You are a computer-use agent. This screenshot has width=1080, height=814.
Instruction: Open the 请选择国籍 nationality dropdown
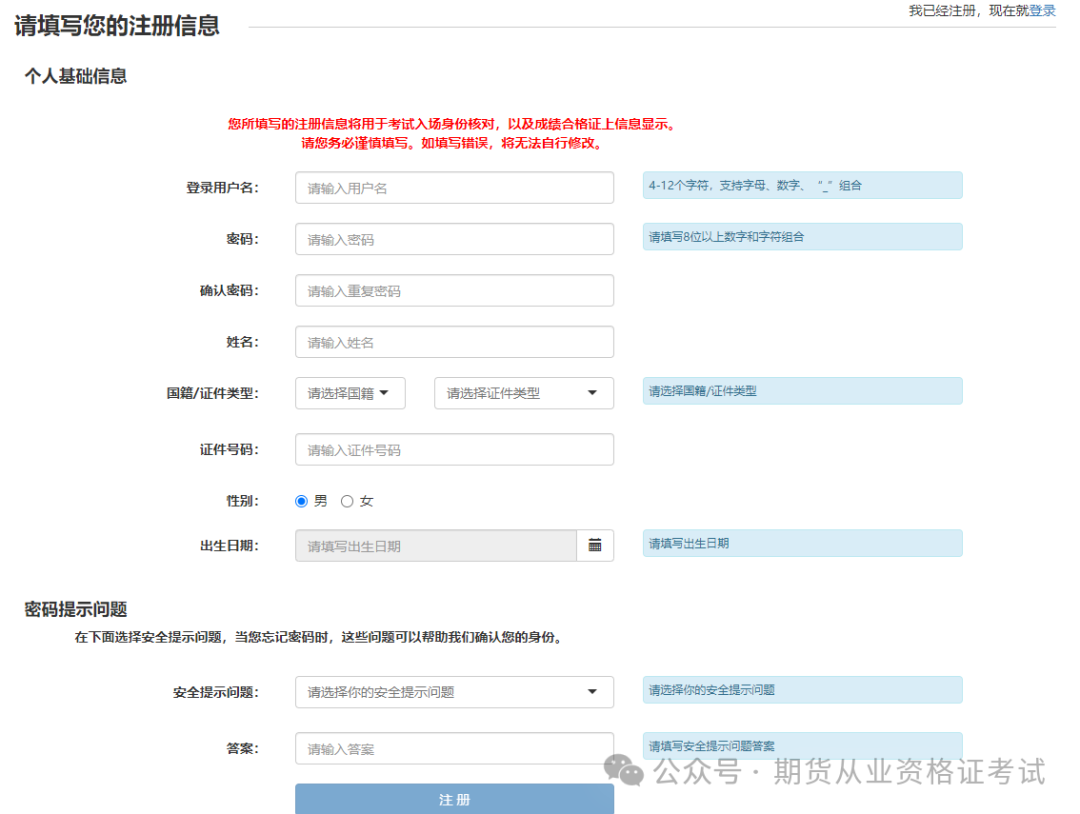(349, 393)
